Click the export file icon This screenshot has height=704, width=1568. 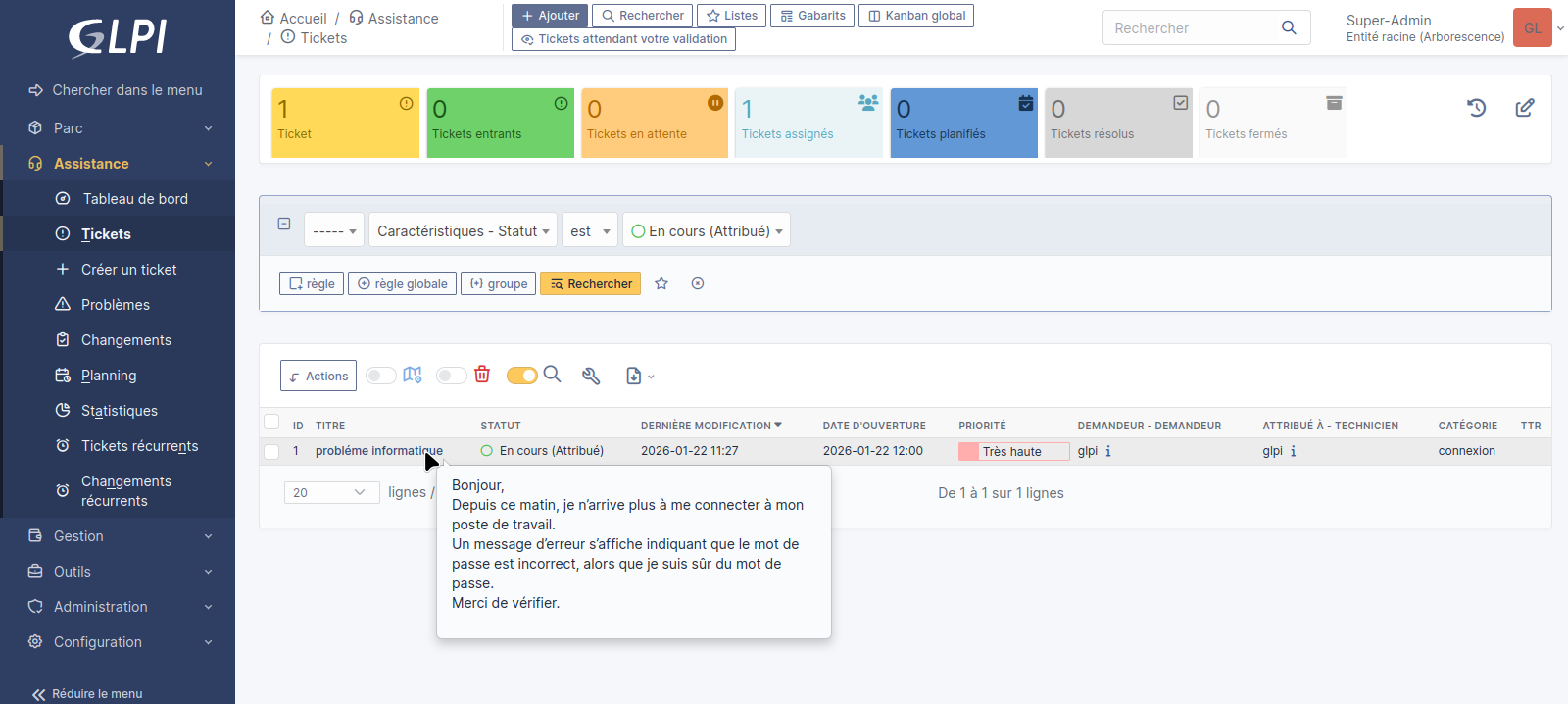634,376
